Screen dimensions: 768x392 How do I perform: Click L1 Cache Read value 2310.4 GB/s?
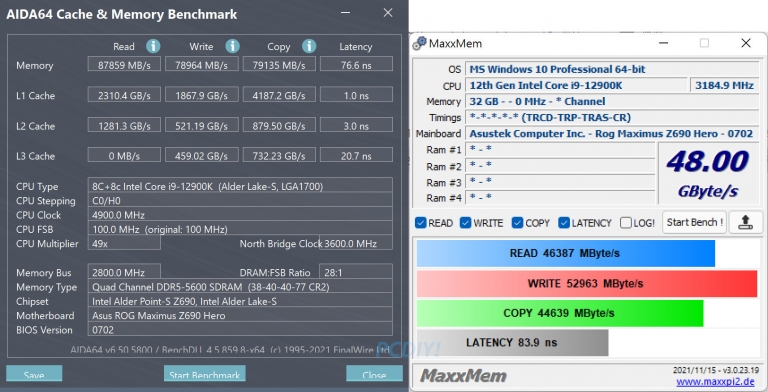click(x=124, y=95)
